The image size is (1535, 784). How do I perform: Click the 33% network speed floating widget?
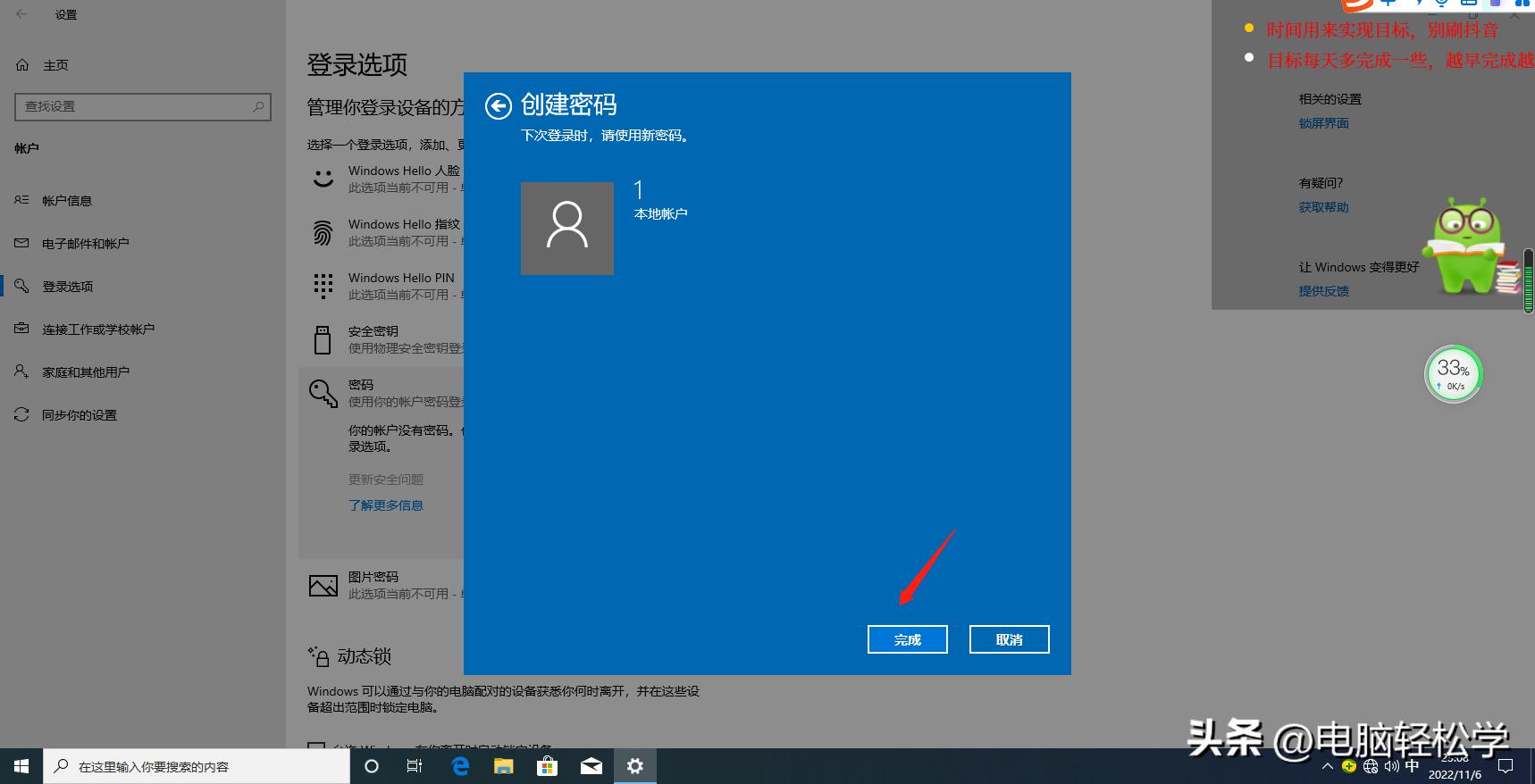click(1454, 374)
